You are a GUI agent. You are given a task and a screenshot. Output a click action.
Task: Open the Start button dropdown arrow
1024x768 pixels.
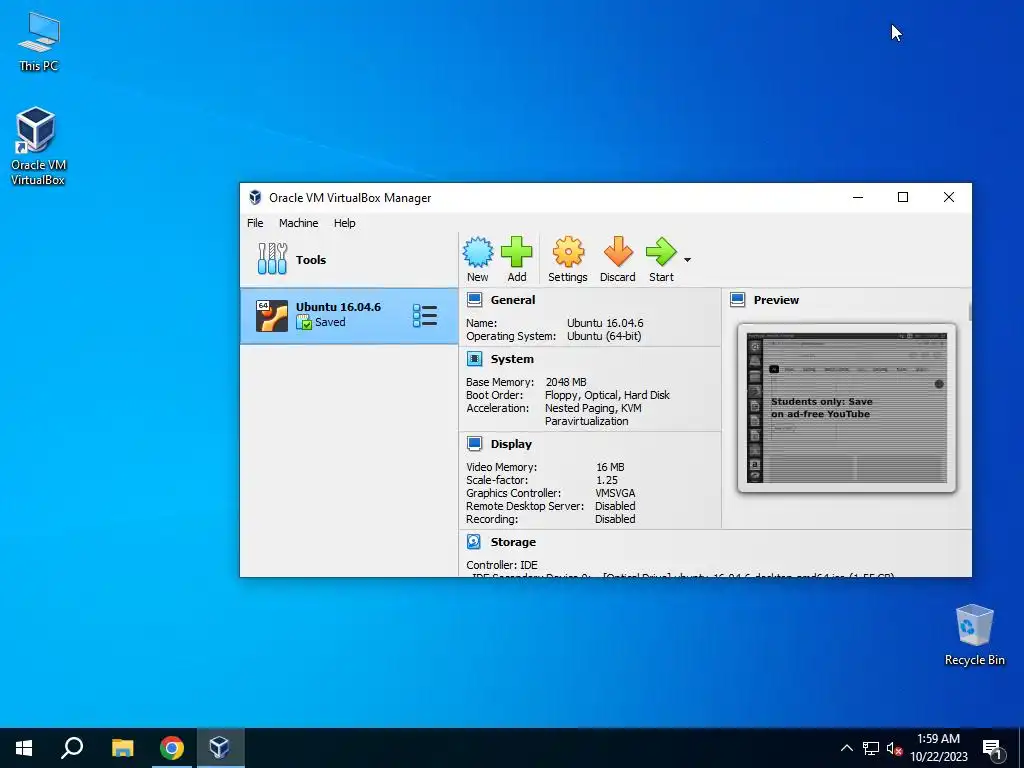[x=687, y=260]
